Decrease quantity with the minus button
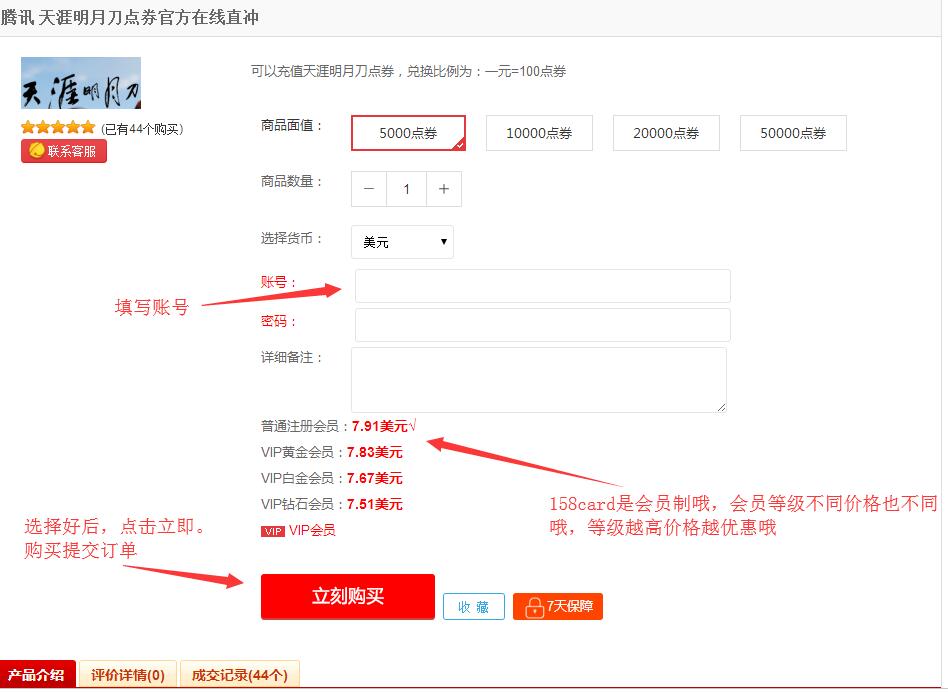This screenshot has height=698, width=948. click(x=369, y=189)
